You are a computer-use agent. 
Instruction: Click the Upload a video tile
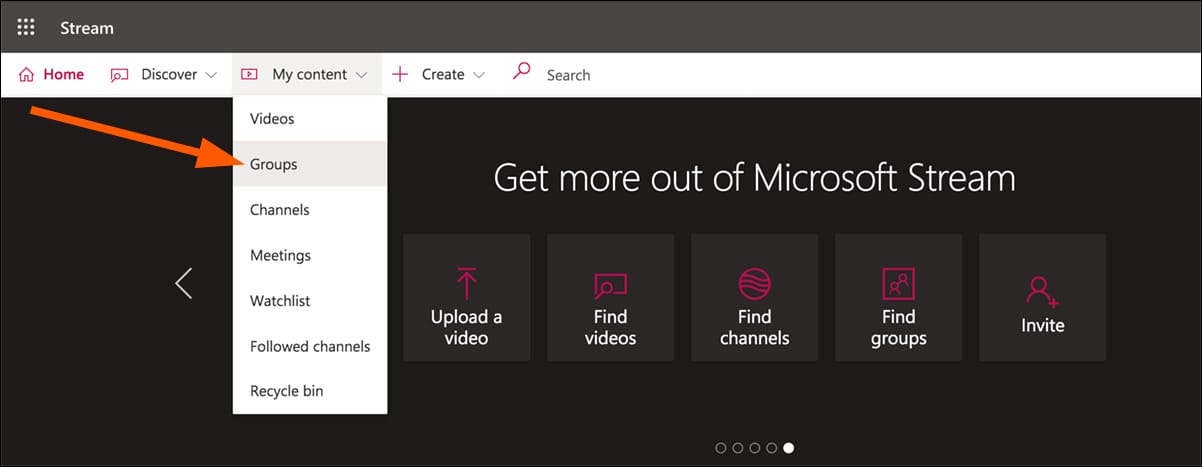click(466, 297)
